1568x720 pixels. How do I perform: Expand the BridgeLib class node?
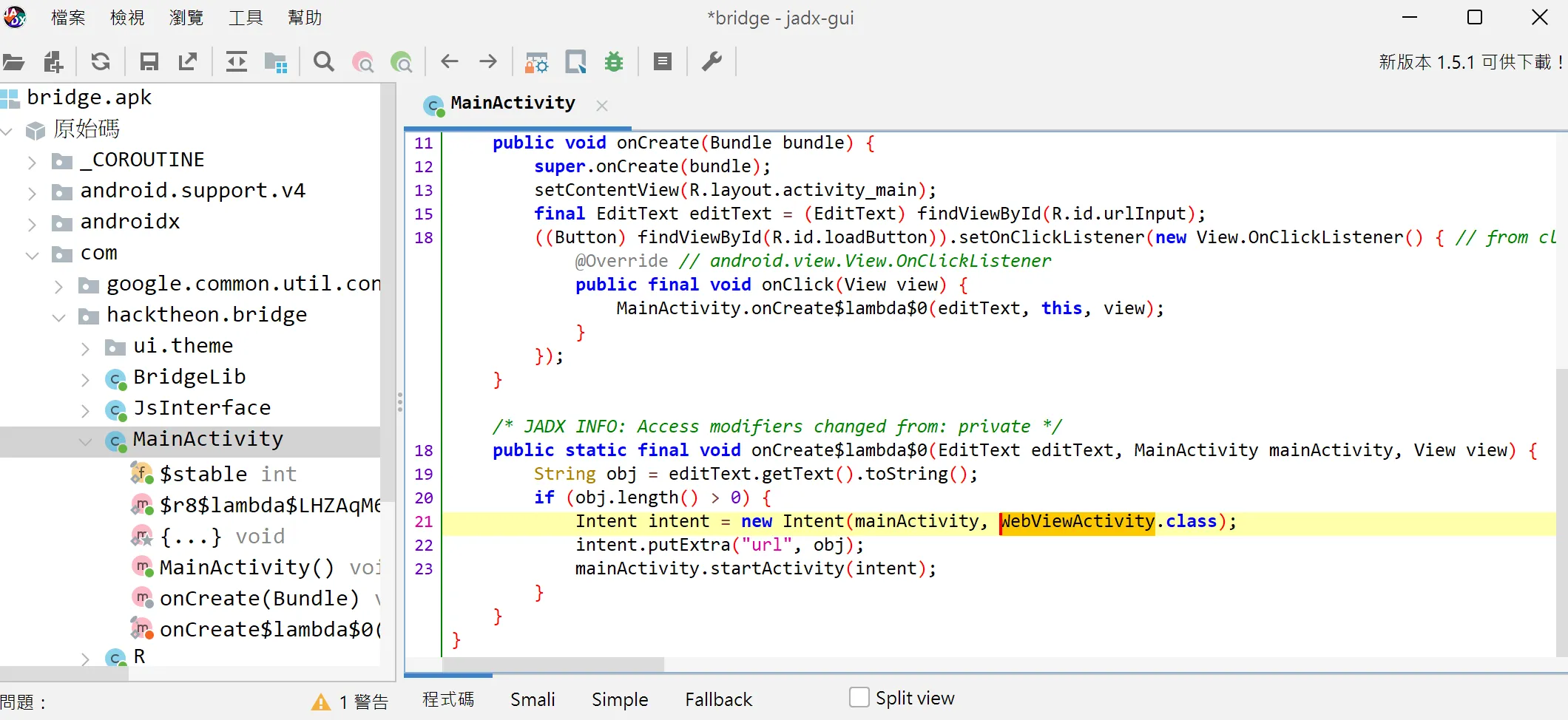pos(85,379)
